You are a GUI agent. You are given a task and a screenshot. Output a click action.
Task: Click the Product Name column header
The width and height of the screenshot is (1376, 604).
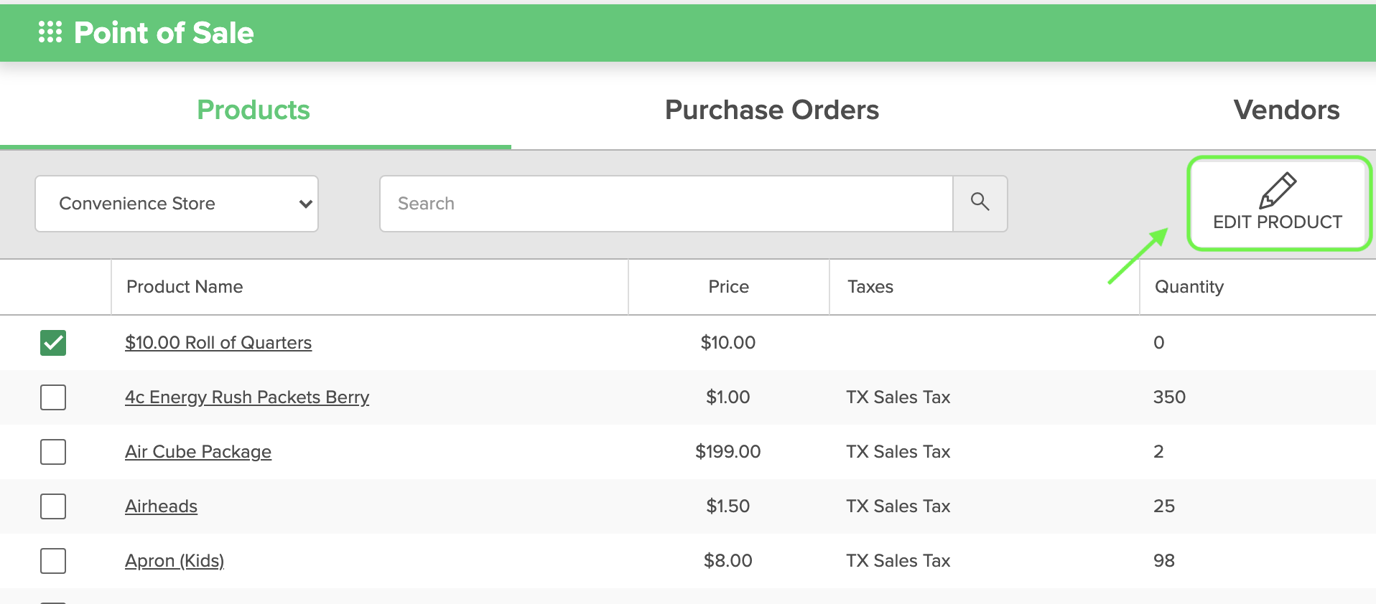[184, 286]
